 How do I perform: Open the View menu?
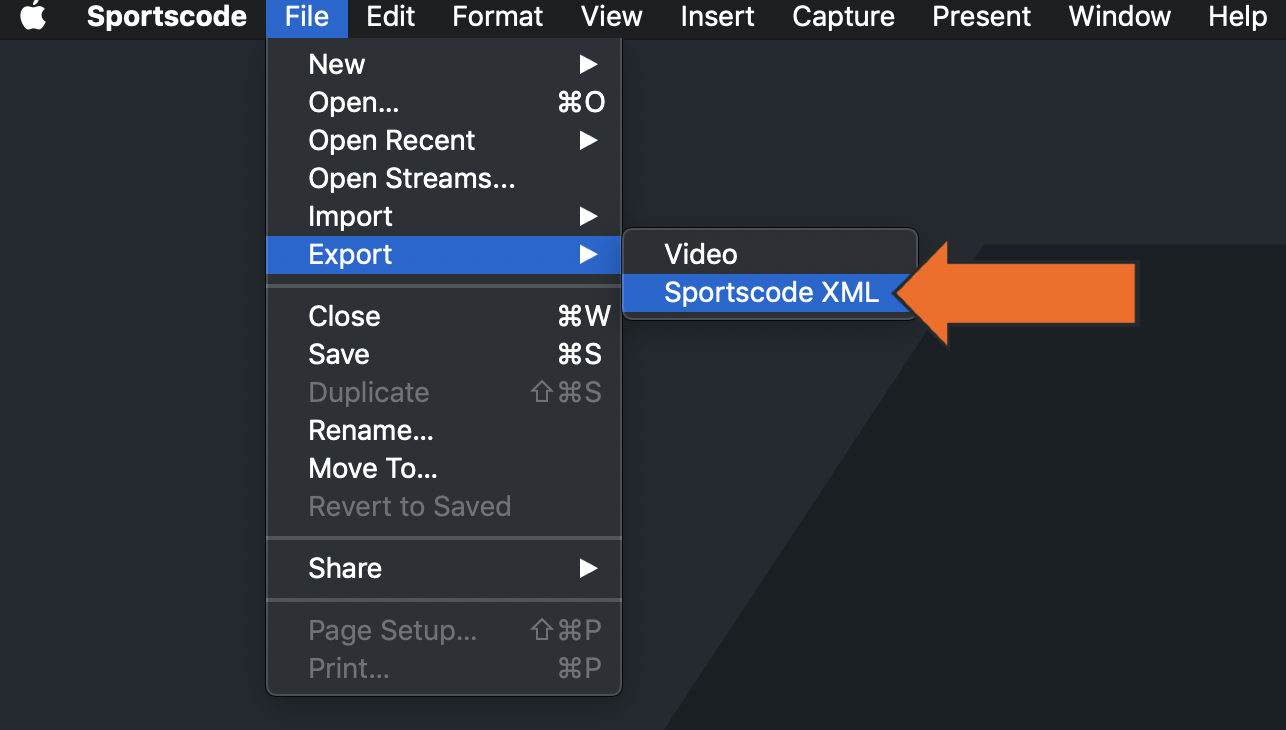coord(611,16)
